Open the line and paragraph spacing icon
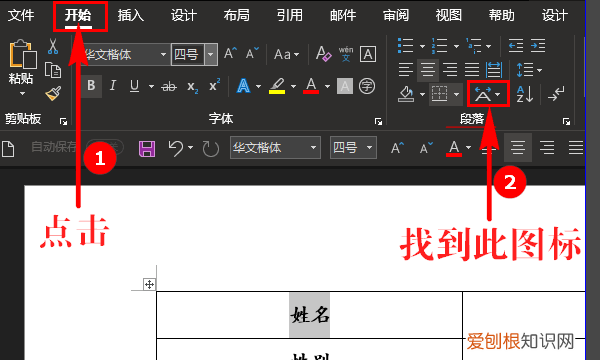 pos(525,70)
